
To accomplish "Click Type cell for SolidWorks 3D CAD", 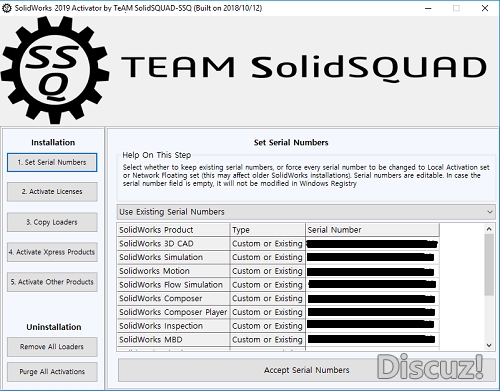I will point(268,244).
